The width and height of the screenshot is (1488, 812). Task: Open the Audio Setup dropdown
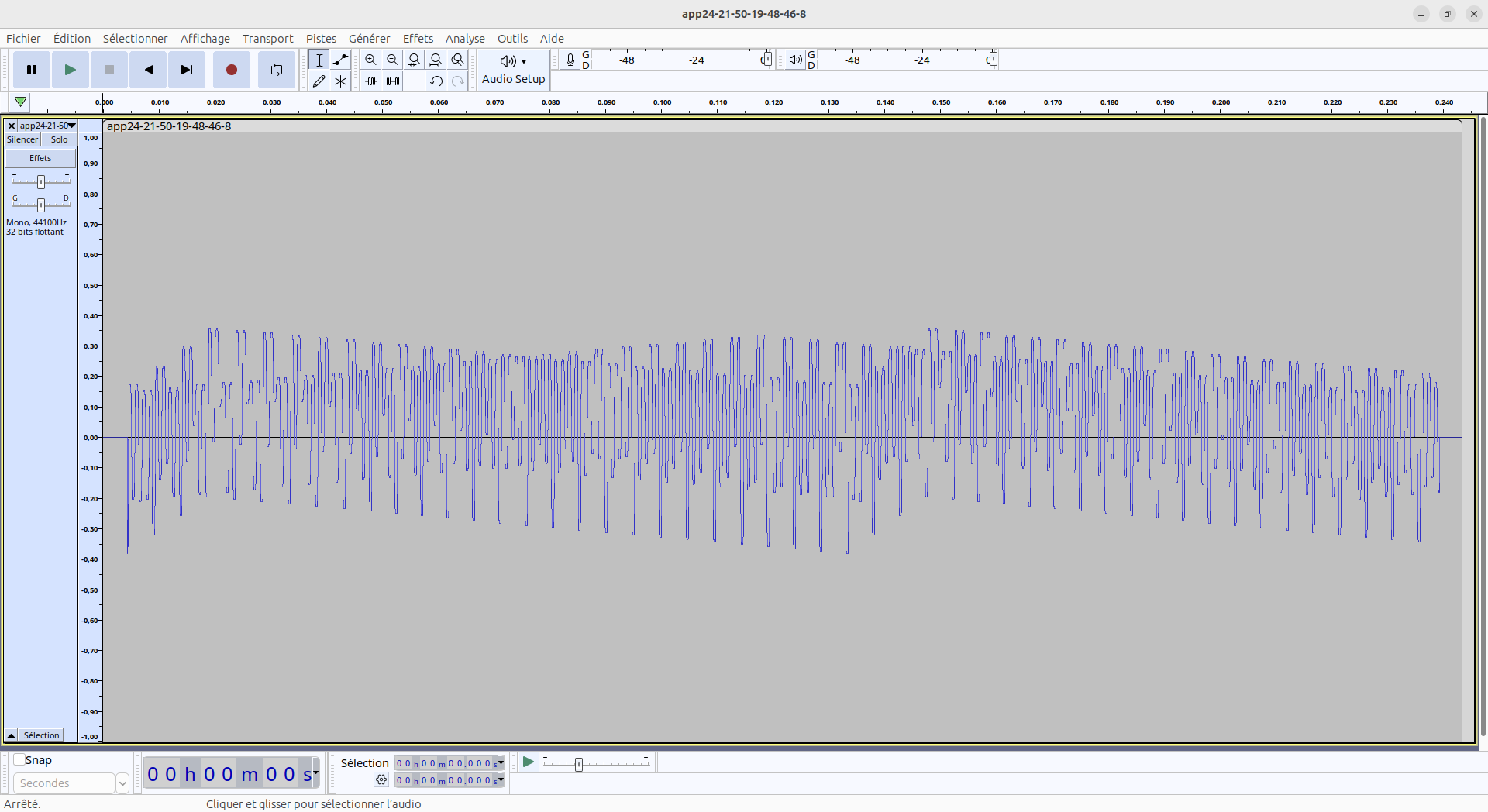coord(513,70)
